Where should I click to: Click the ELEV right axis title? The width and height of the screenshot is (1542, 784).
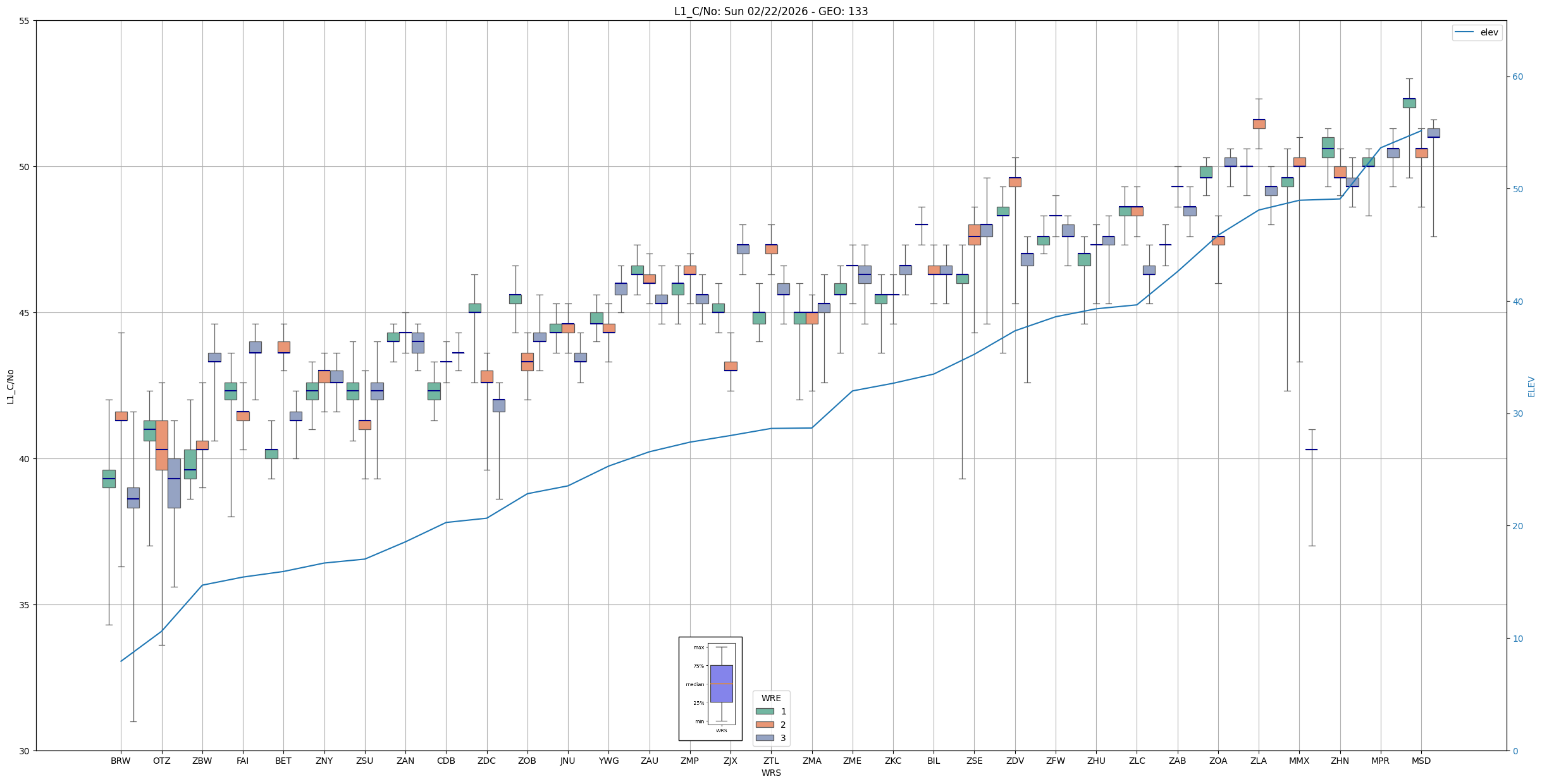[1531, 386]
